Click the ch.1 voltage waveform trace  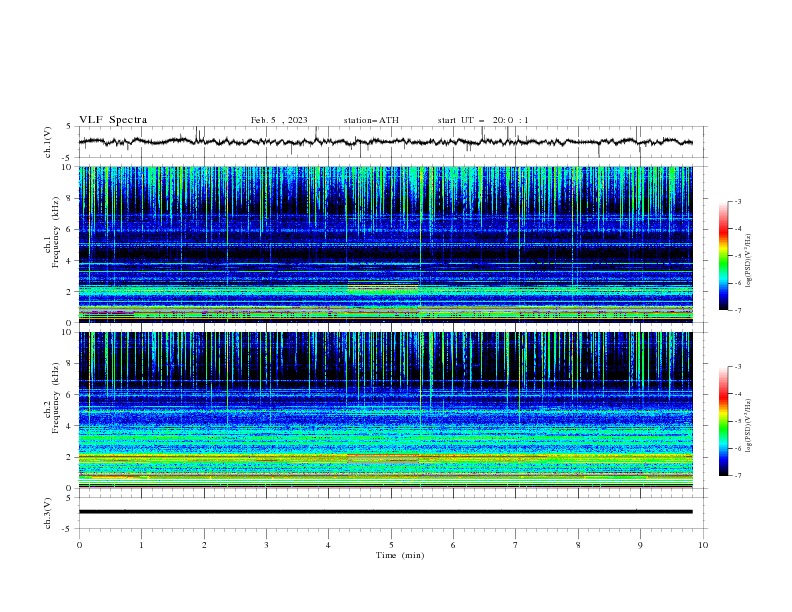click(385, 142)
